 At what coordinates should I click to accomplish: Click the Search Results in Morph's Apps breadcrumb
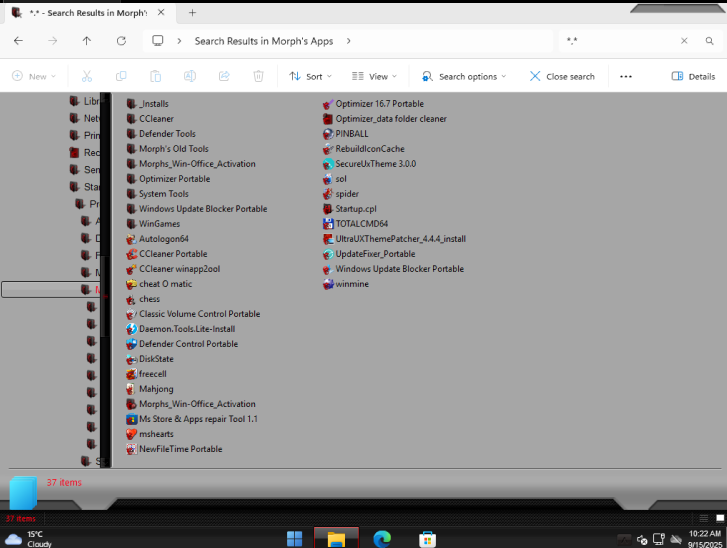click(x=264, y=41)
